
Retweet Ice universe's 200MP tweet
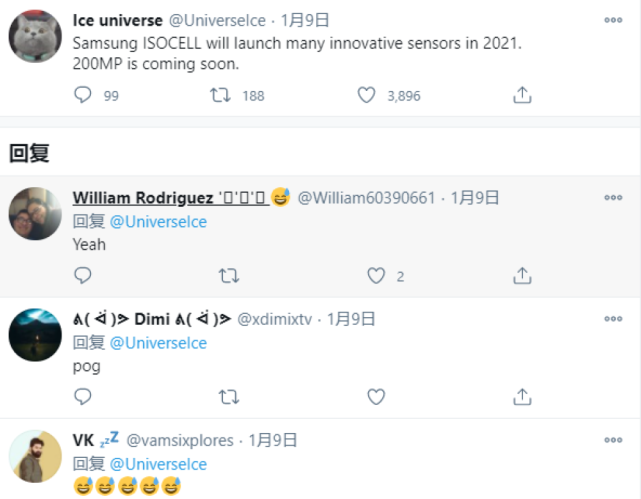222,95
